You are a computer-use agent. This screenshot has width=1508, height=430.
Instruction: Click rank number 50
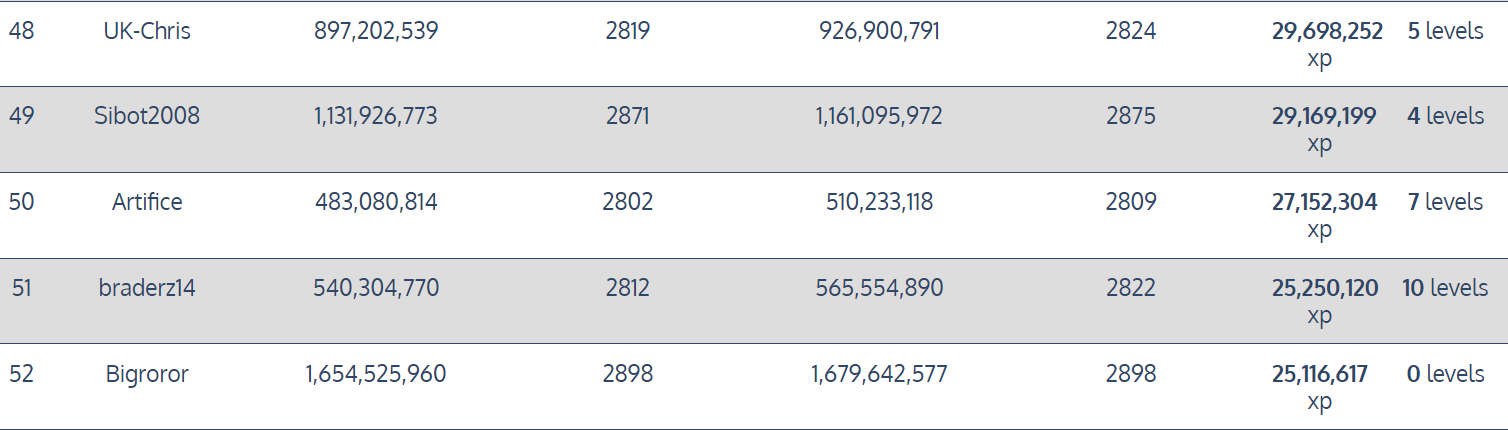[21, 202]
